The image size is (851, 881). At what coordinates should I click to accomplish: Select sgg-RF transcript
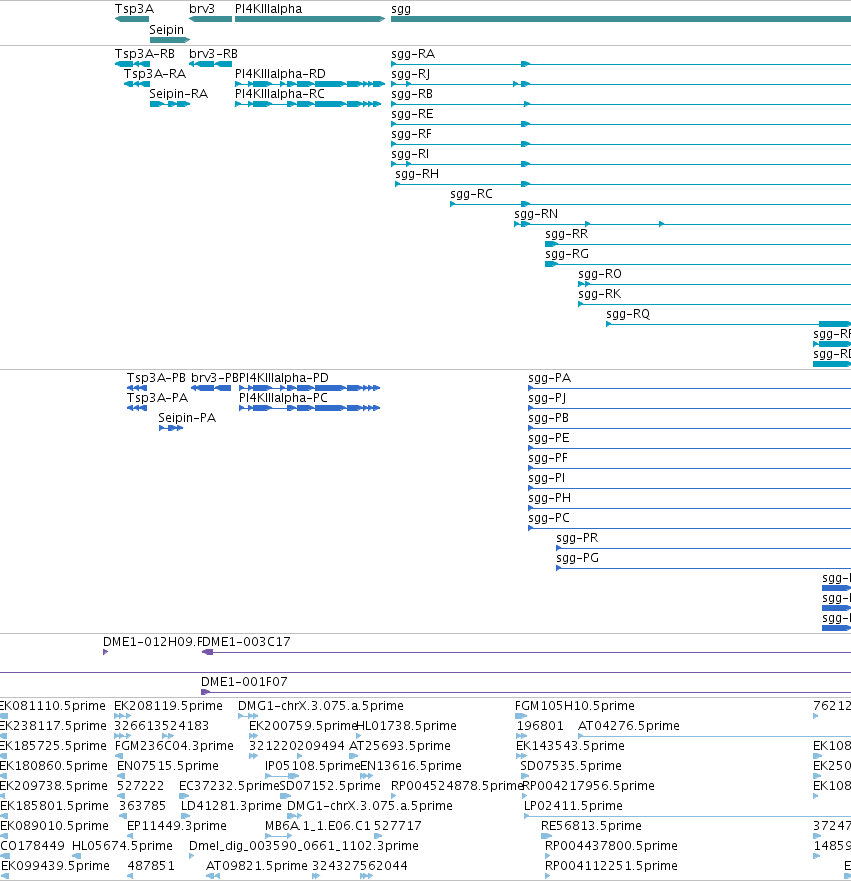click(621, 144)
